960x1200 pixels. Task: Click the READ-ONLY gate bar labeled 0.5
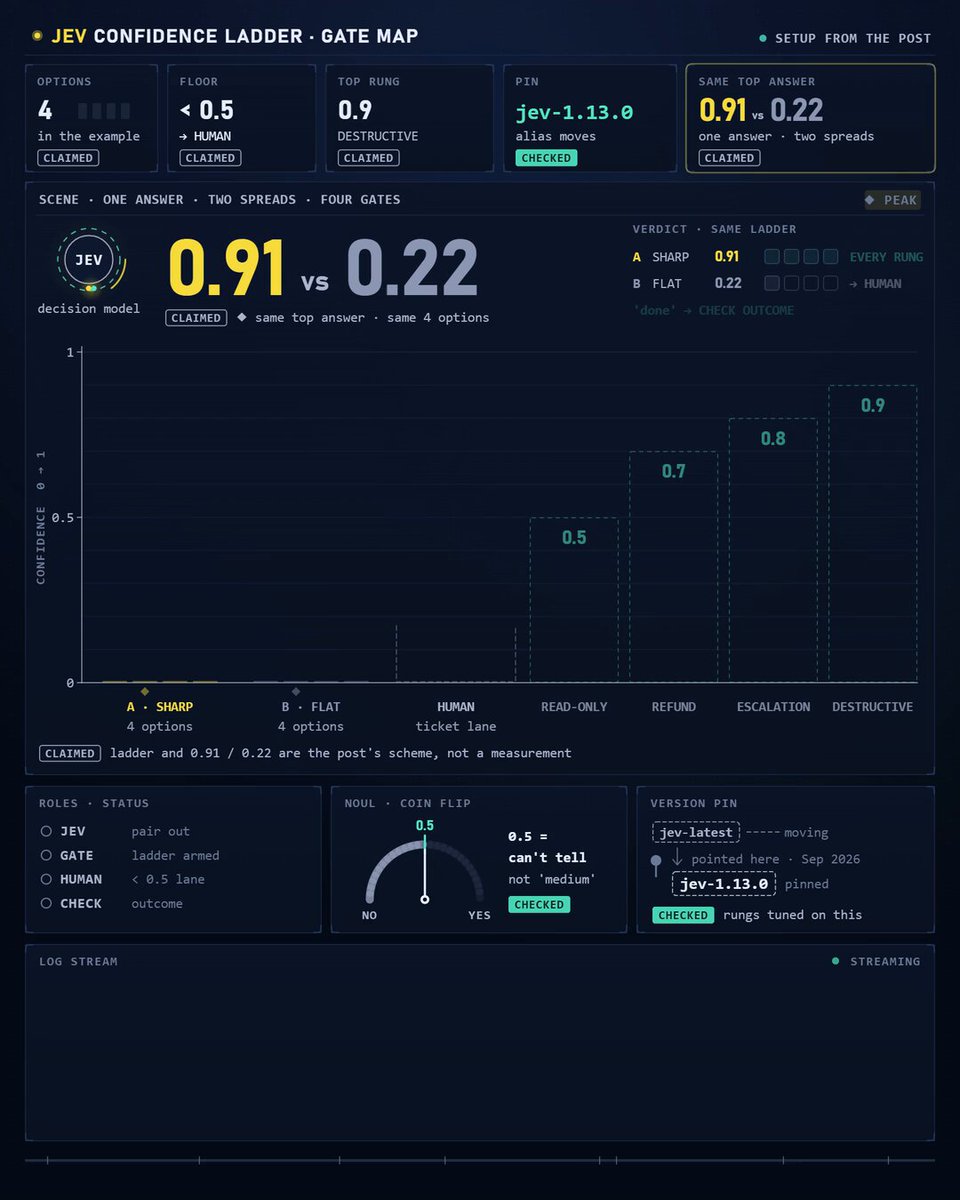(x=574, y=600)
